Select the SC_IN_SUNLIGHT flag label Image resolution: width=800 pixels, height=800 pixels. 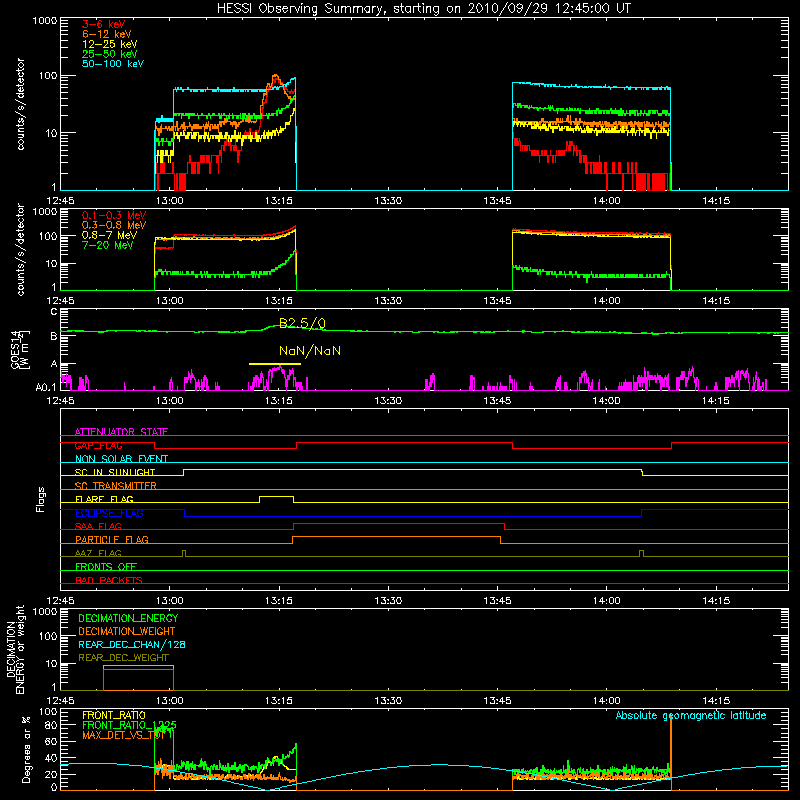pyautogui.click(x=115, y=472)
